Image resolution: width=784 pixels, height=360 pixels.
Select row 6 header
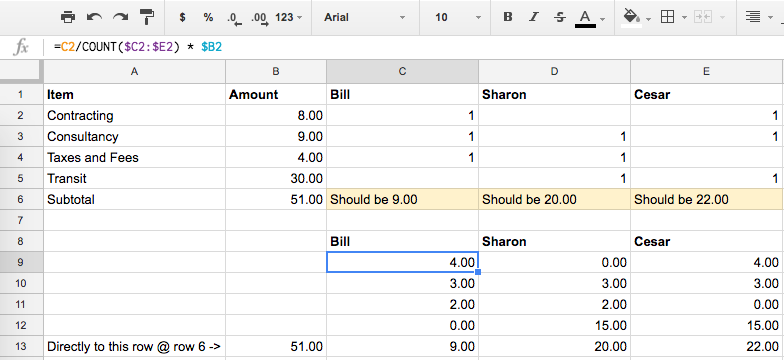point(20,200)
